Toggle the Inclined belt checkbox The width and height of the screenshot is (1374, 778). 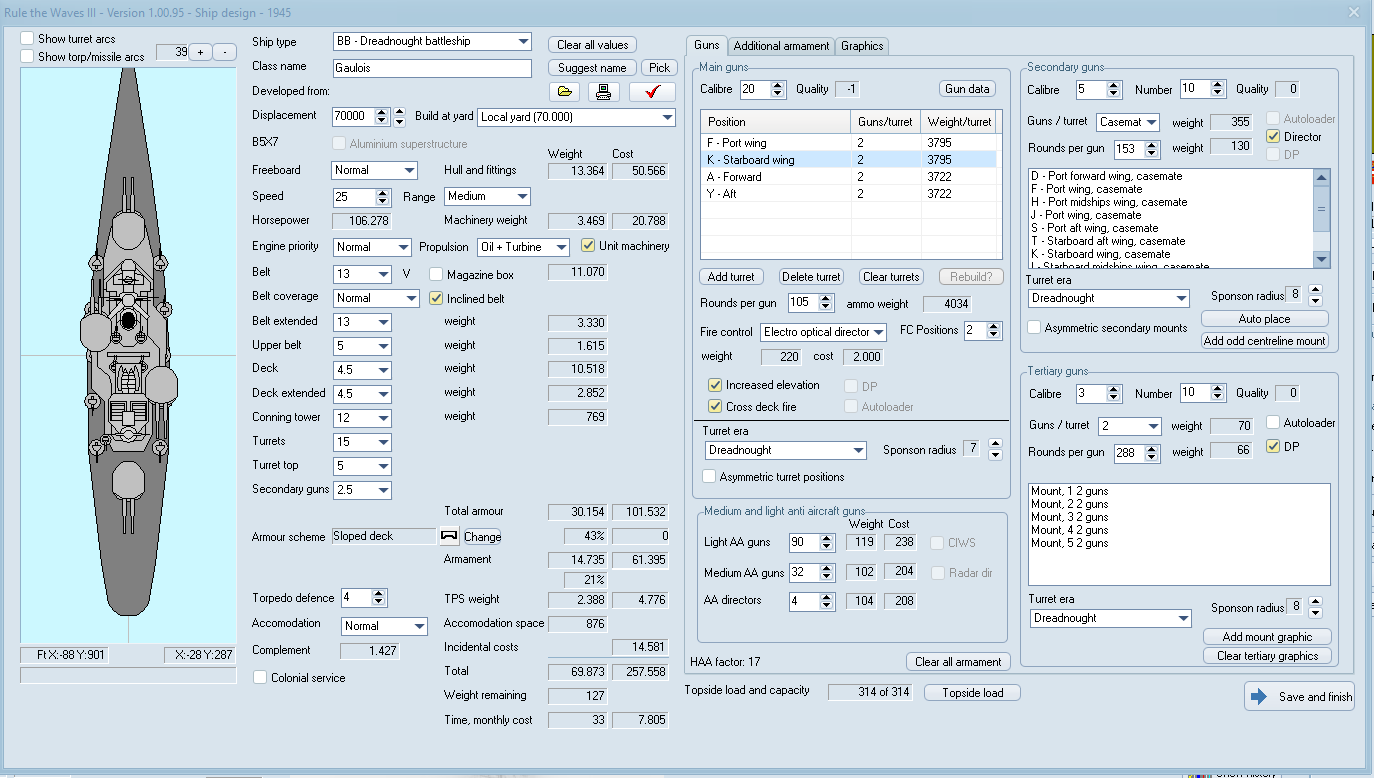[436, 298]
